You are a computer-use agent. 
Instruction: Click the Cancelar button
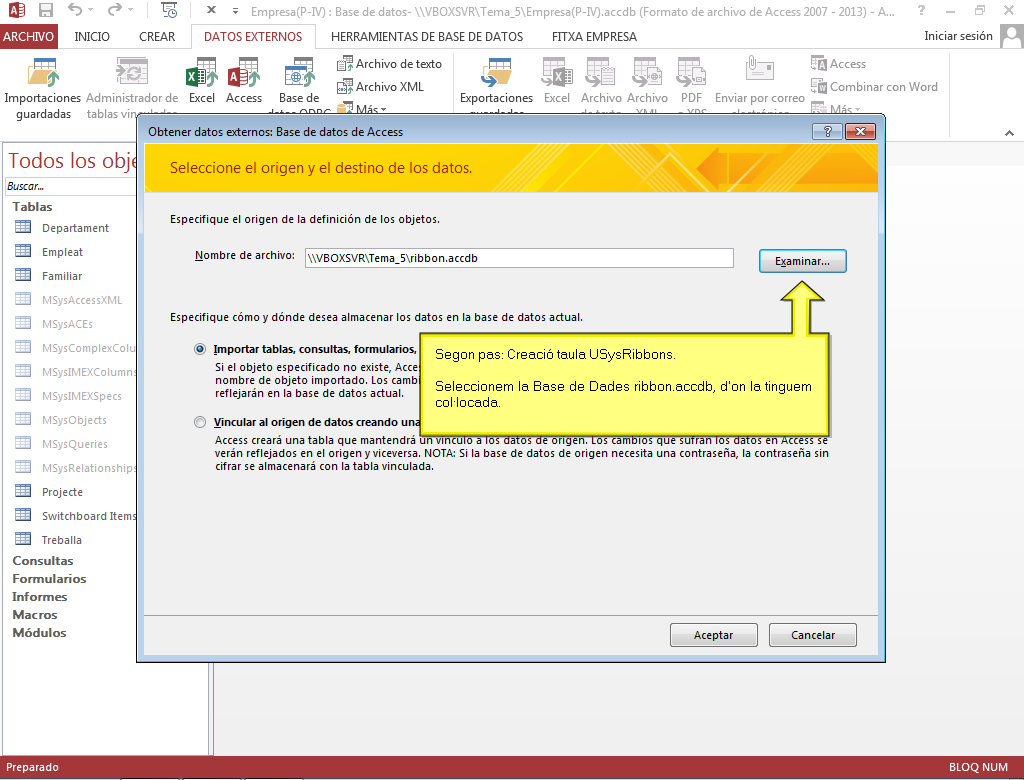(812, 635)
